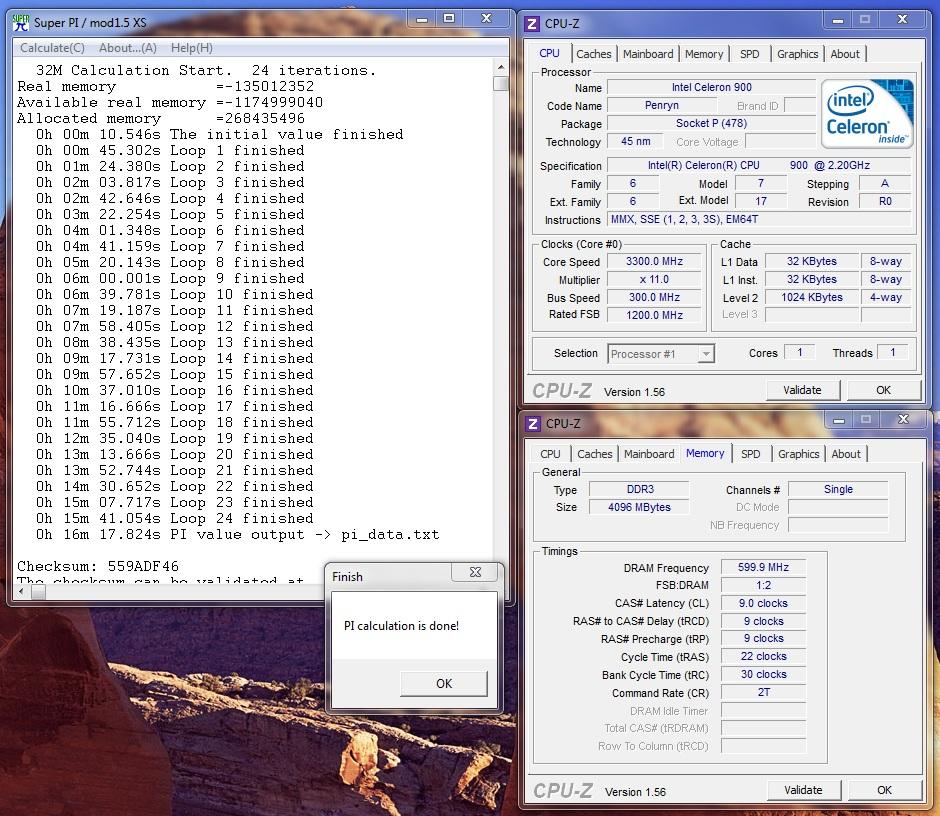Switch to CPU tab in lower CPU-Z window
Viewport: 940px width, 816px height.
coord(550,454)
